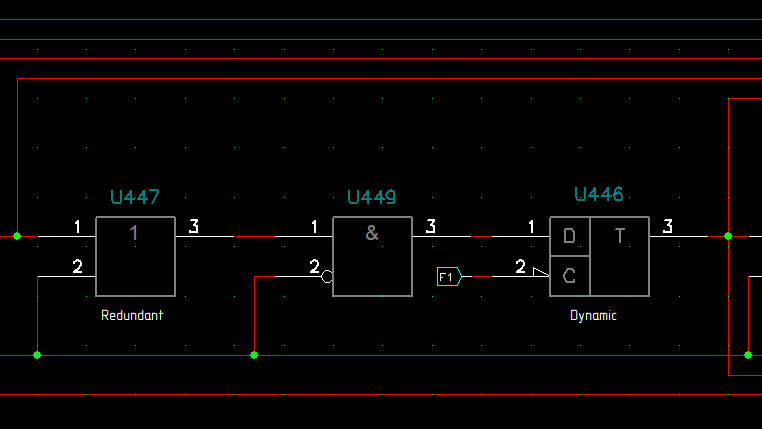Click the U446 reference designator label
Viewport: 762px width, 429px height.
pyautogui.click(x=599, y=194)
